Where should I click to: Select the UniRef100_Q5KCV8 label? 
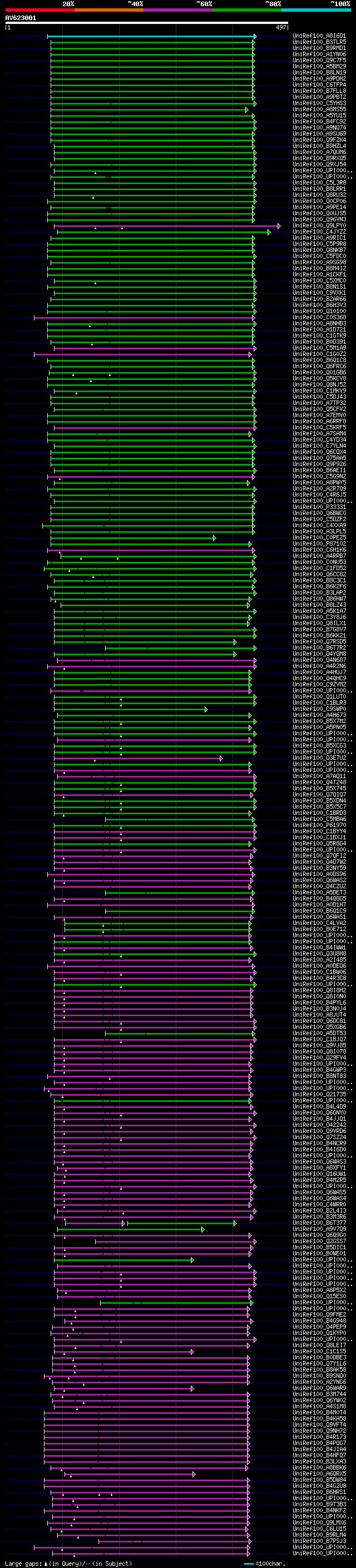click(319, 379)
